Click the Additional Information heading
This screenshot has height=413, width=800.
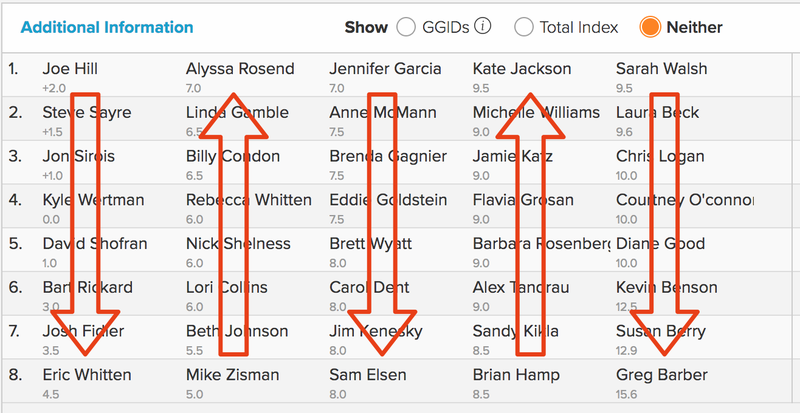(x=107, y=27)
